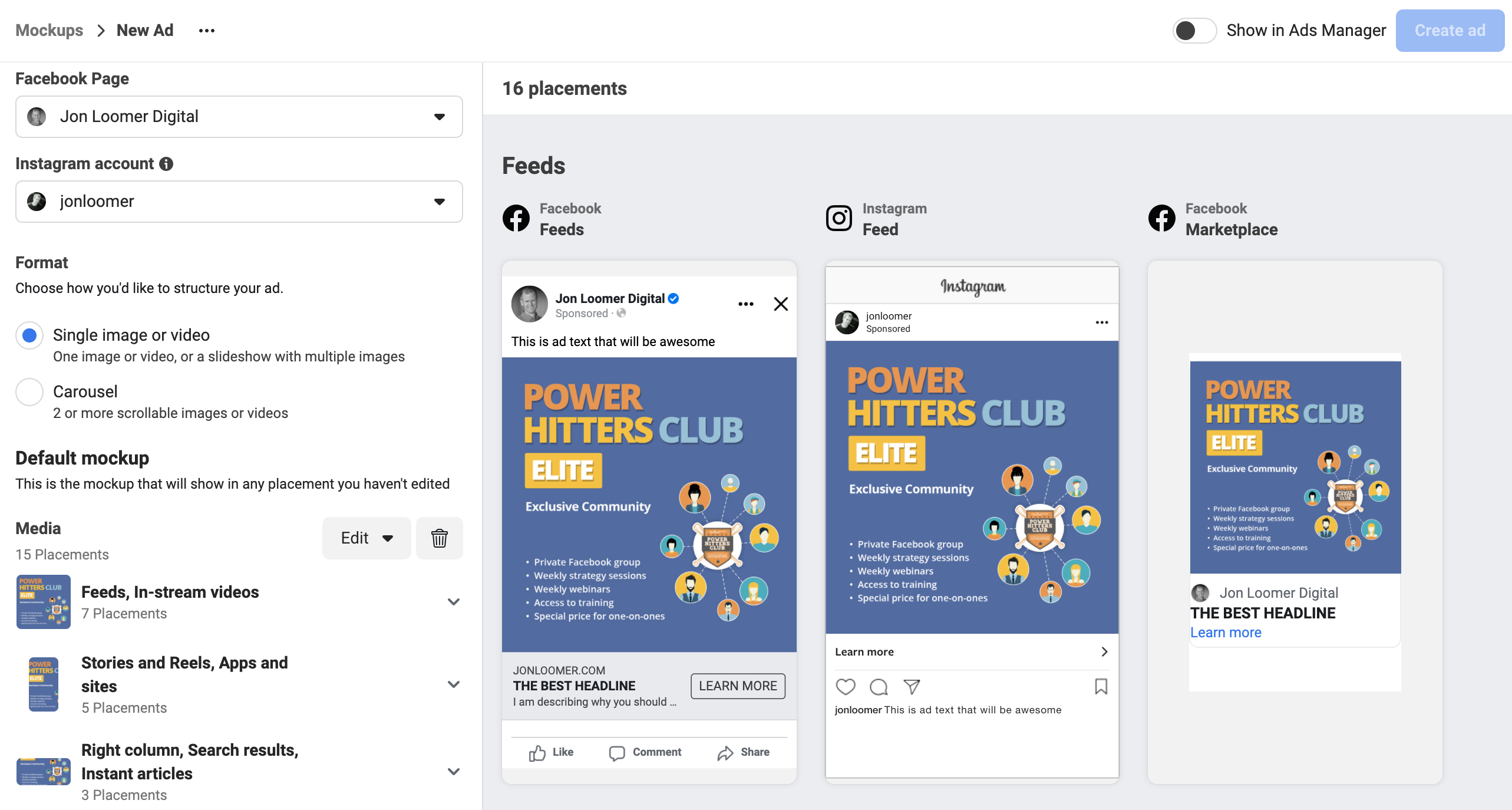Click 'I am describing why you should ...' description

click(595, 702)
